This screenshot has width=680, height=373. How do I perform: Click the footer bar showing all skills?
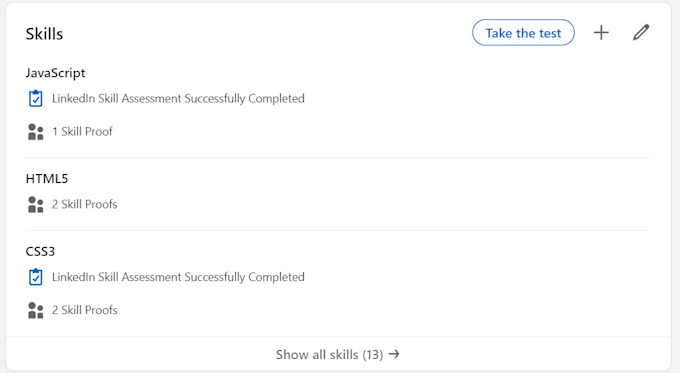click(338, 354)
